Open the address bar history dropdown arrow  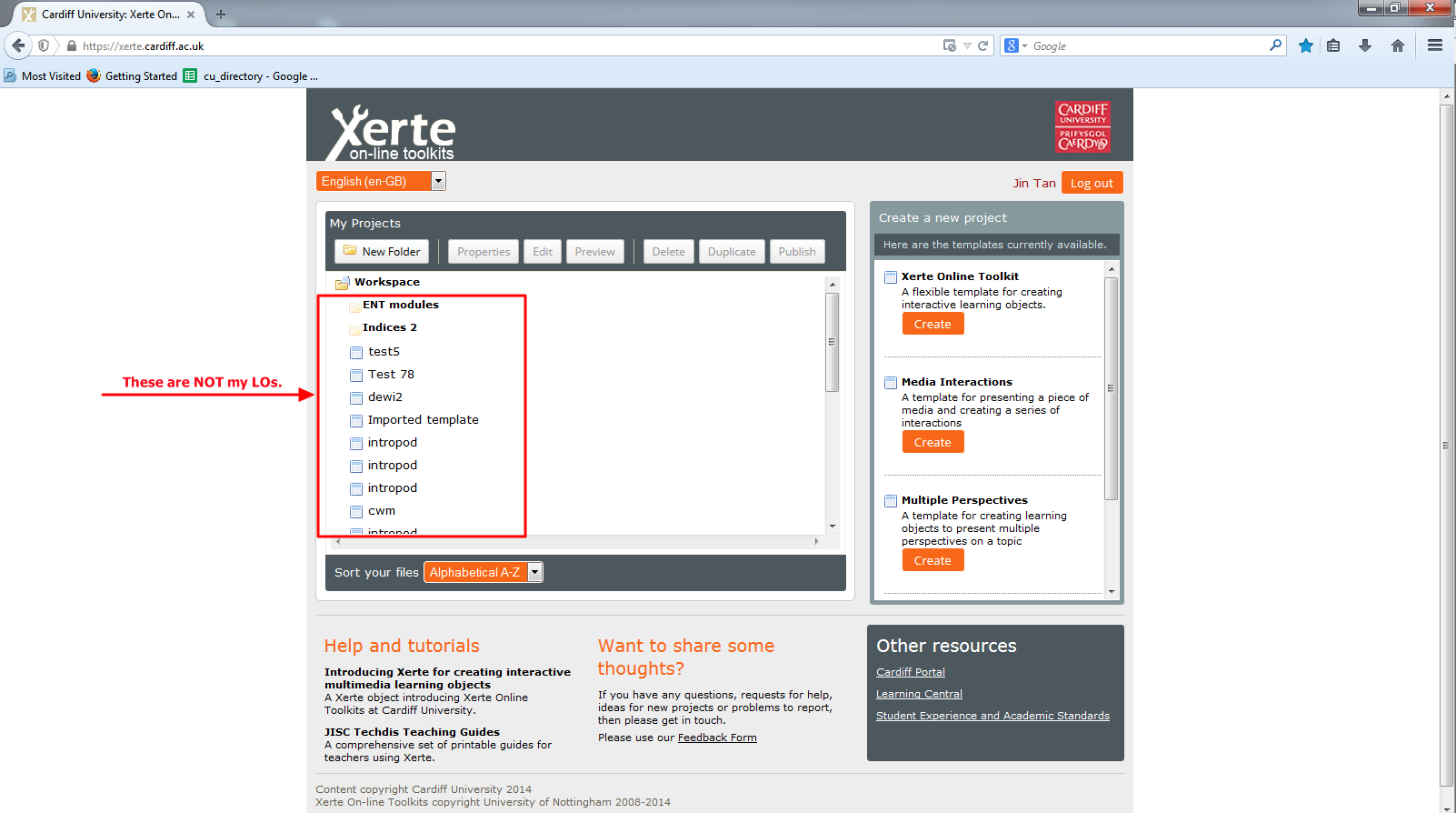tap(967, 45)
